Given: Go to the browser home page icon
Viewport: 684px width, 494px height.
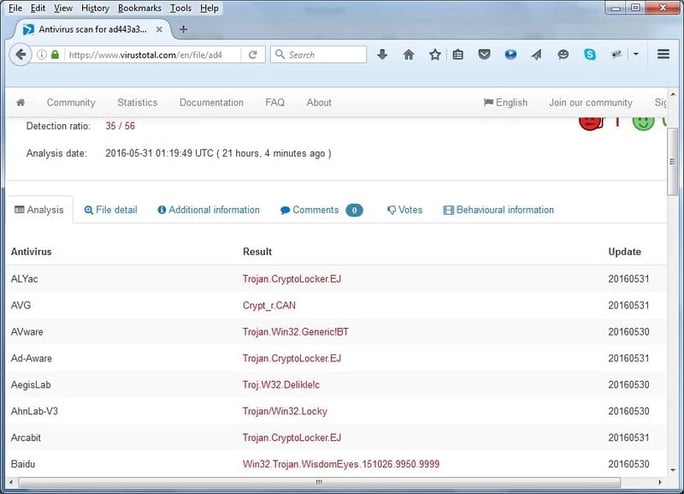Looking at the screenshot, I should tap(408, 55).
